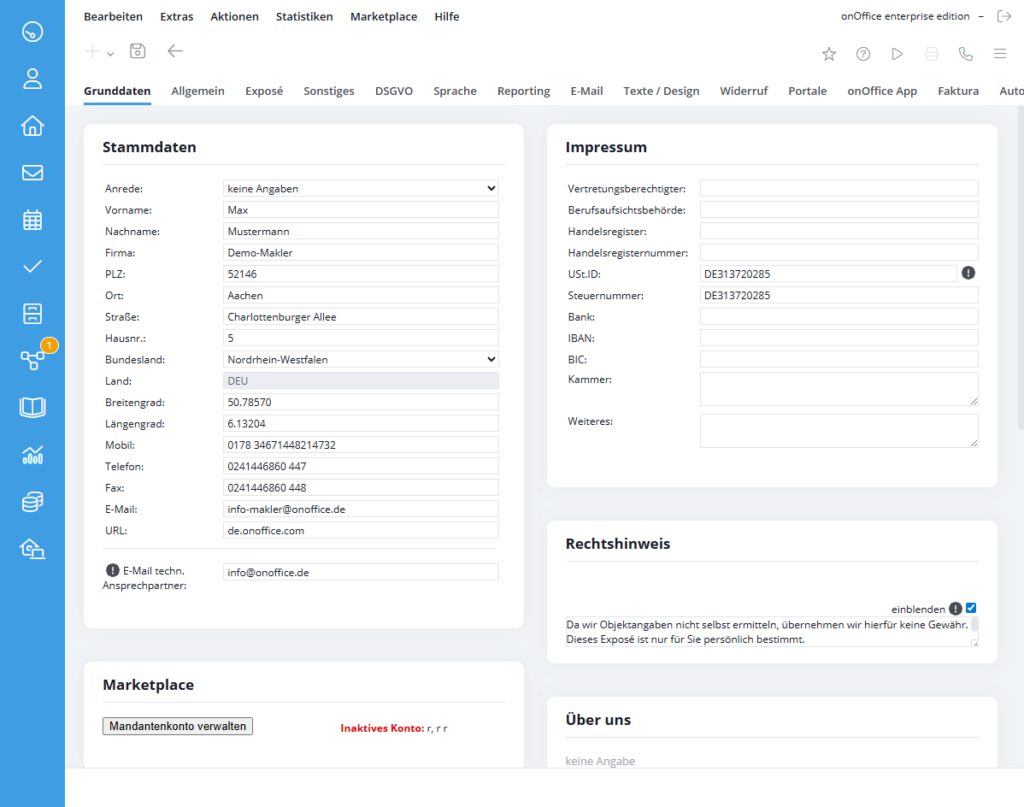Expand the plus button dropdown arrow
This screenshot has height=807, width=1024.
110,54
